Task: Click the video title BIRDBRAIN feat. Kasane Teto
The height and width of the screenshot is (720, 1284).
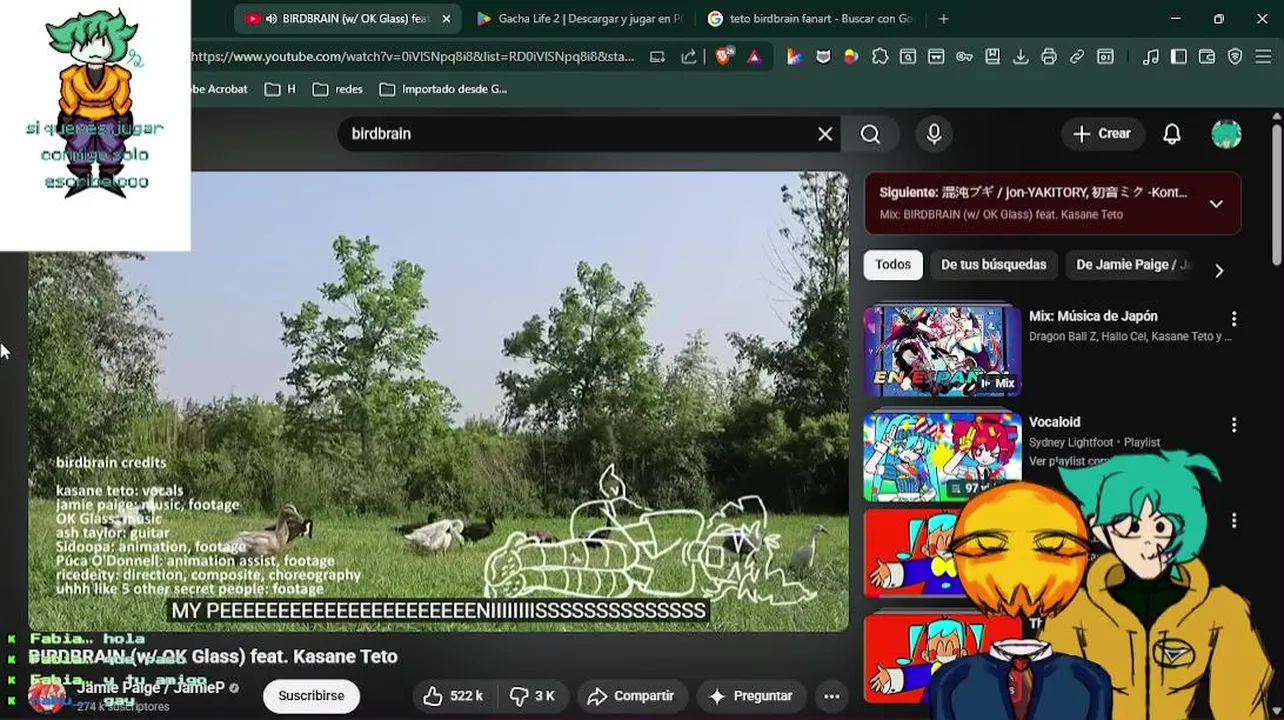Action: click(x=213, y=657)
